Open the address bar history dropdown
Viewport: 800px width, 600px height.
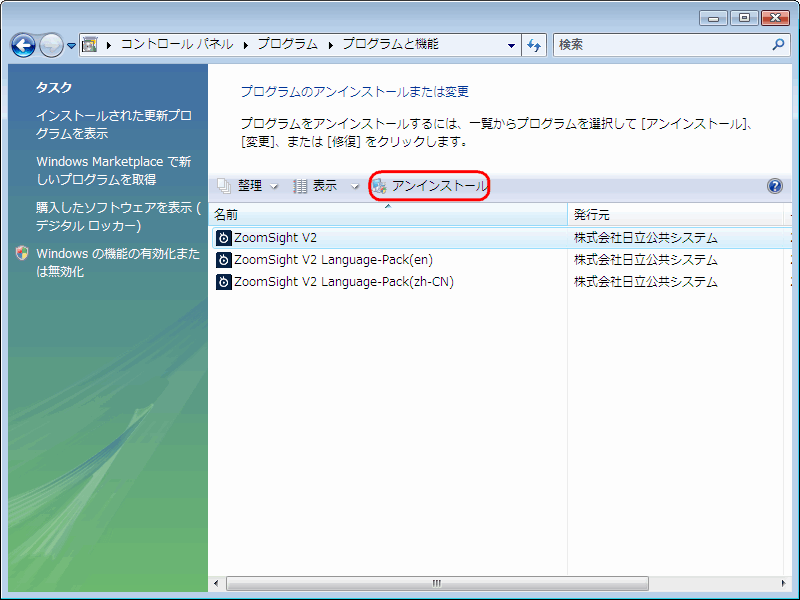coord(511,45)
